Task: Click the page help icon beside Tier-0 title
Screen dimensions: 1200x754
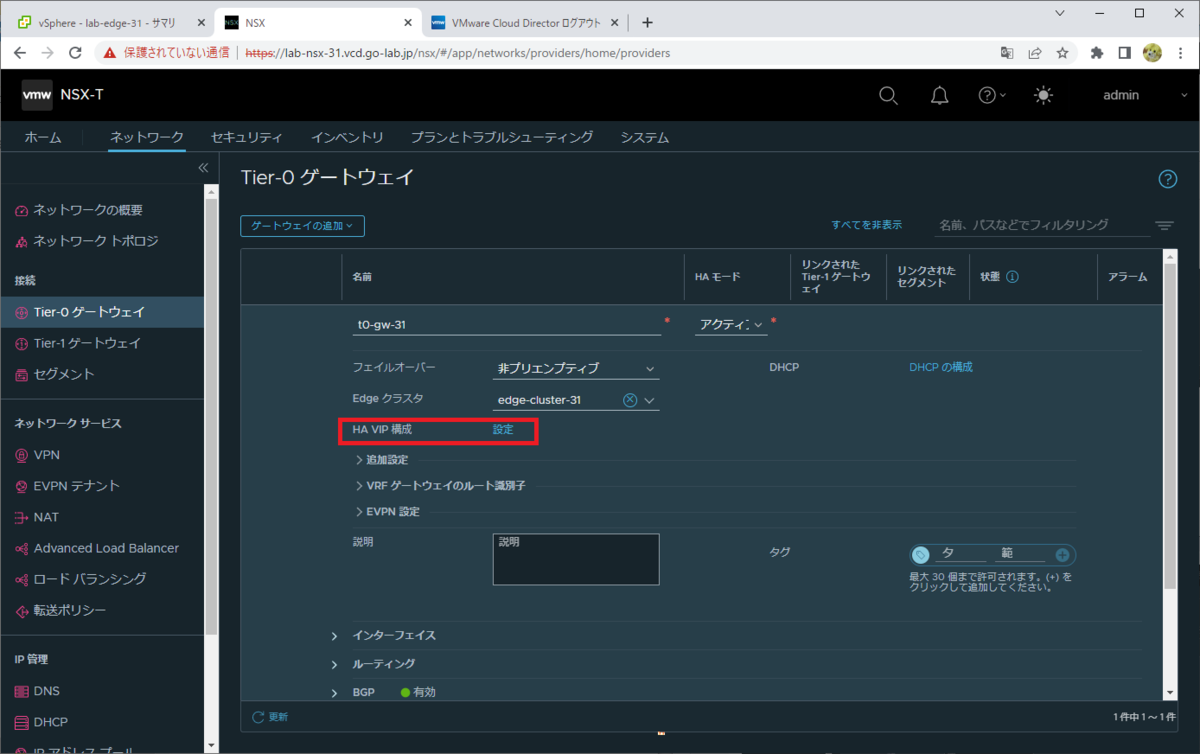Action: (1167, 179)
